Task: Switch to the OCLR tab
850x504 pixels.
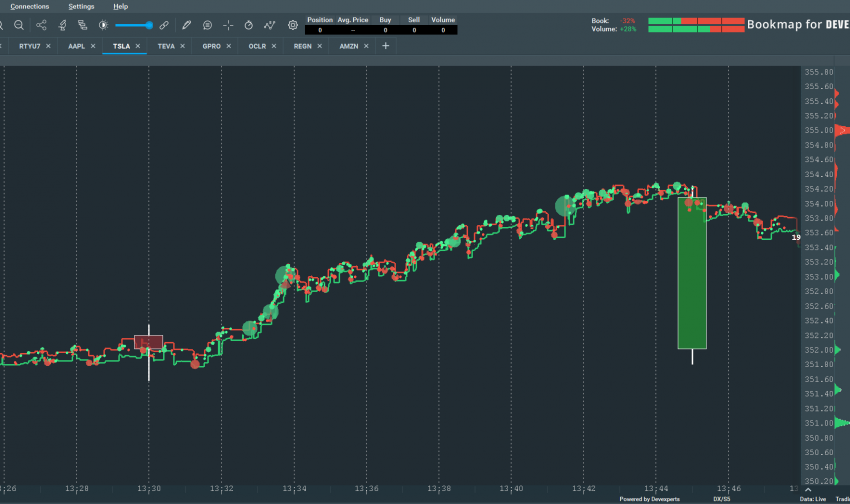Action: click(257, 46)
